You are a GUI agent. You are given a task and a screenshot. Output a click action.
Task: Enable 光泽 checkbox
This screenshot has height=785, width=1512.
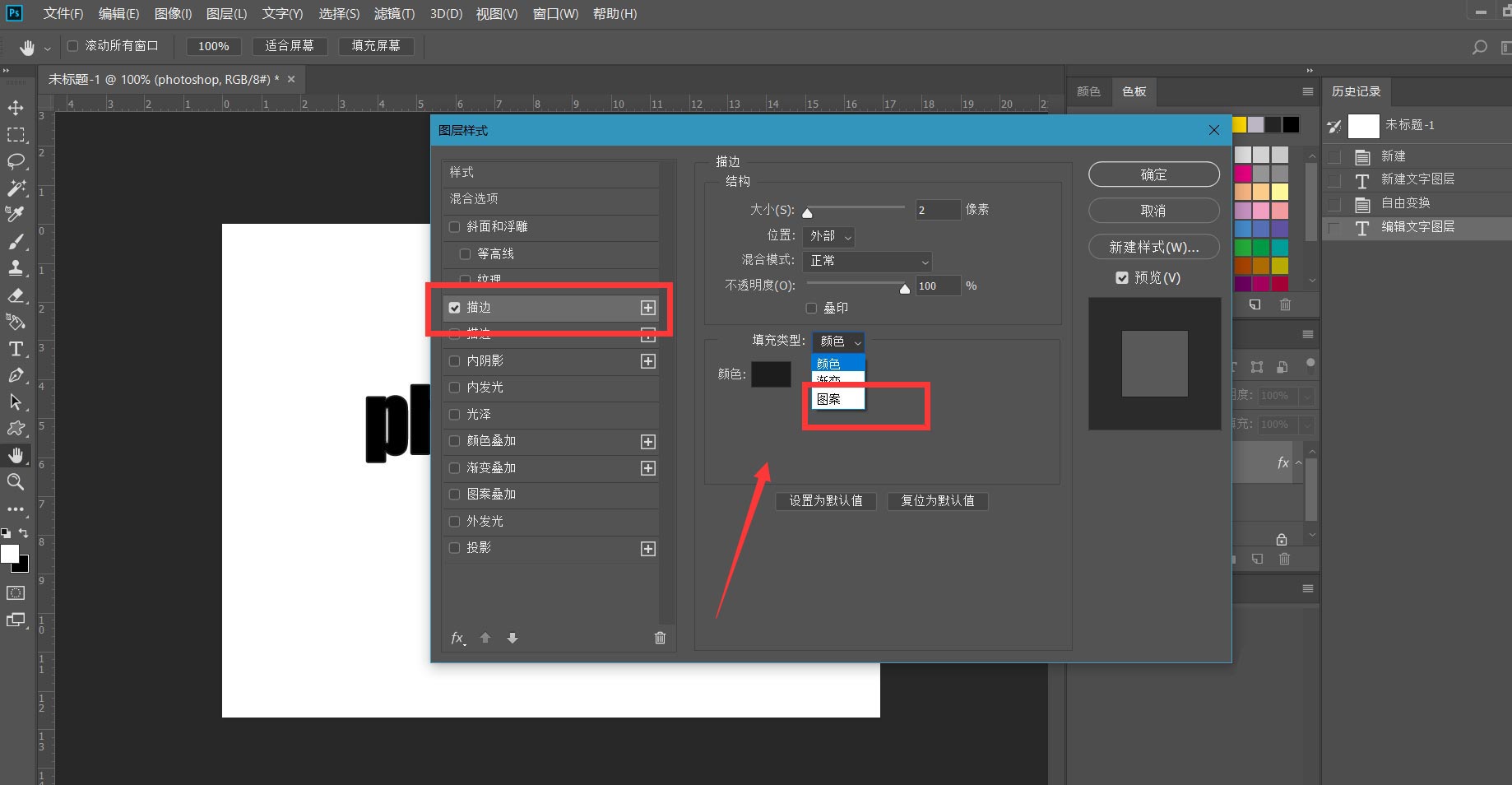454,415
